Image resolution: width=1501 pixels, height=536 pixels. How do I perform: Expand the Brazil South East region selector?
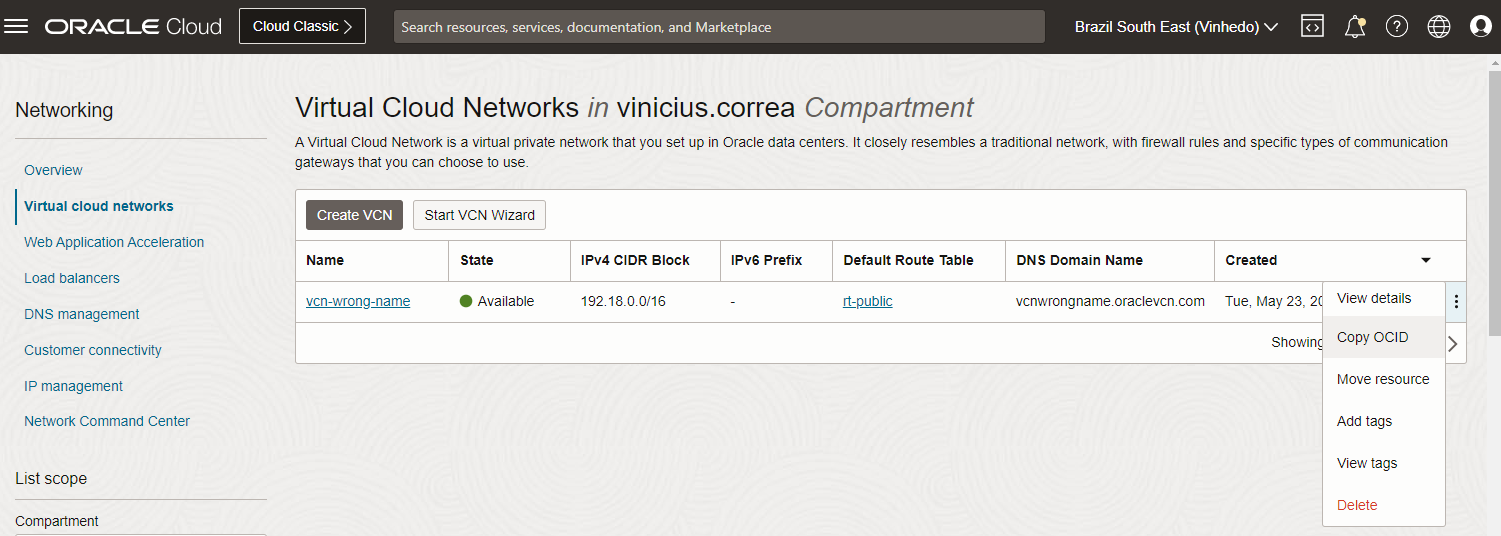(1176, 27)
